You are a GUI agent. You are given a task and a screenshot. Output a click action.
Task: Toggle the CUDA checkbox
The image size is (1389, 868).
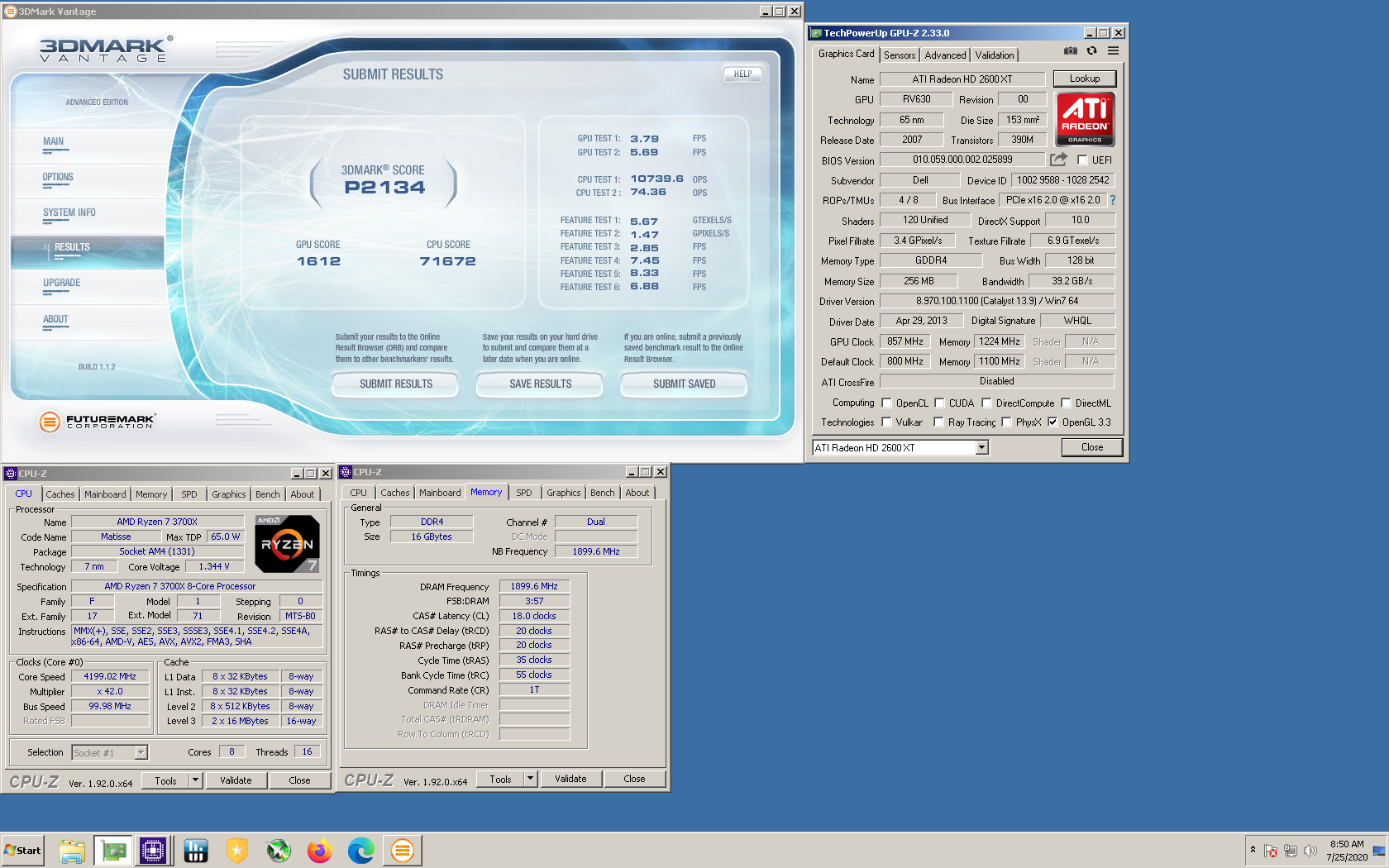click(x=939, y=403)
